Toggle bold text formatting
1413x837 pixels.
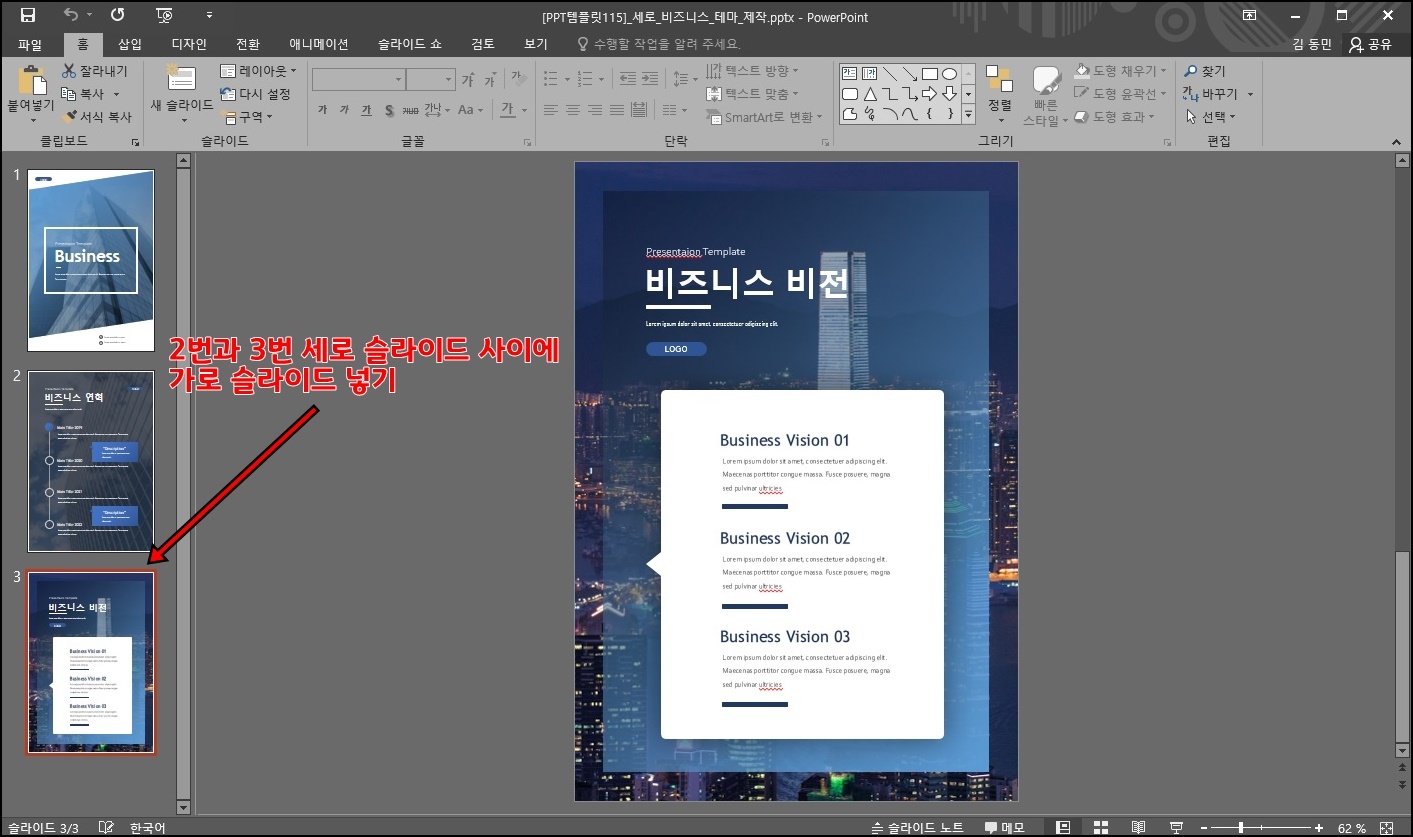pyautogui.click(x=322, y=110)
